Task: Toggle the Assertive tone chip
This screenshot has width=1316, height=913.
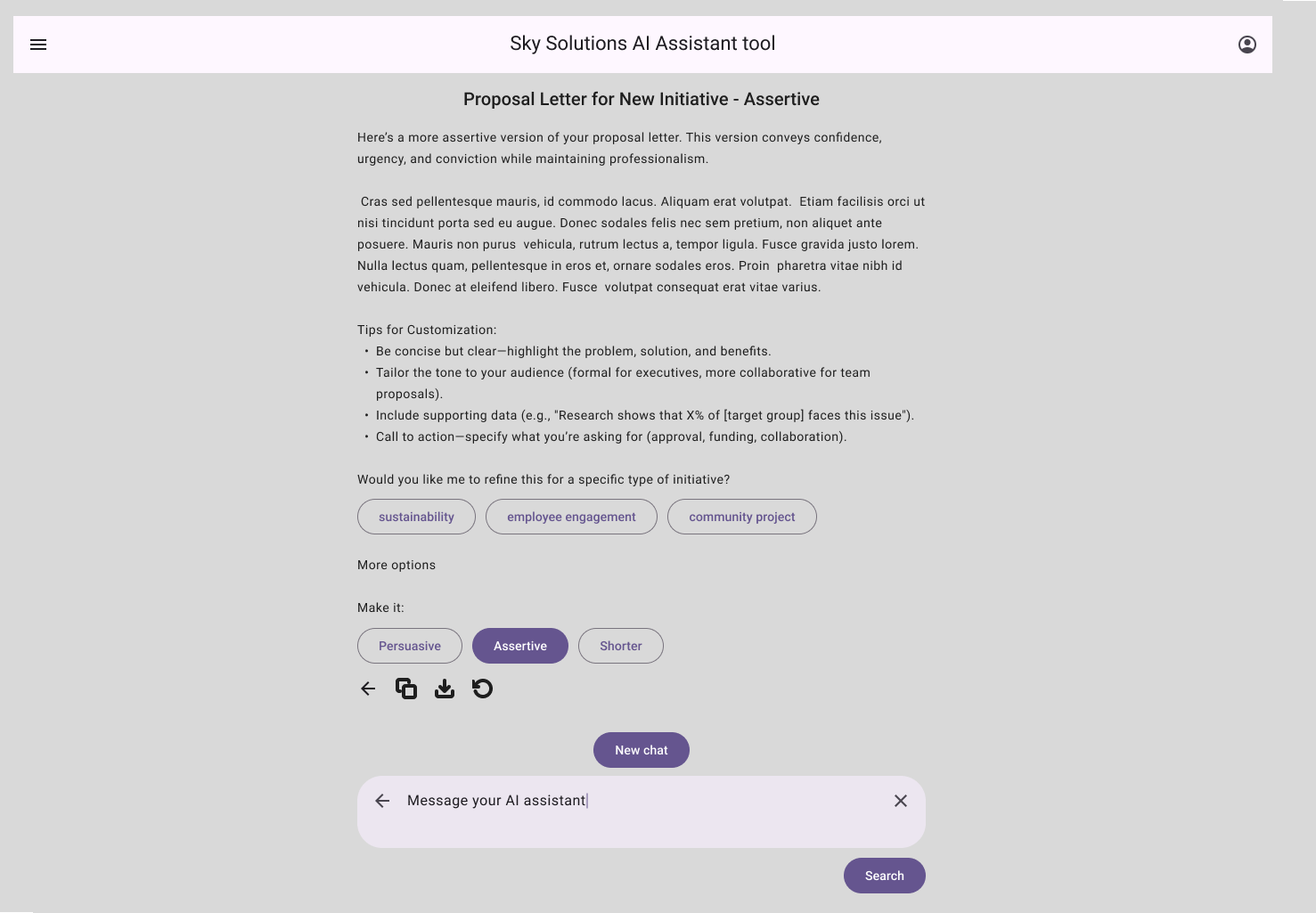Action: point(520,646)
